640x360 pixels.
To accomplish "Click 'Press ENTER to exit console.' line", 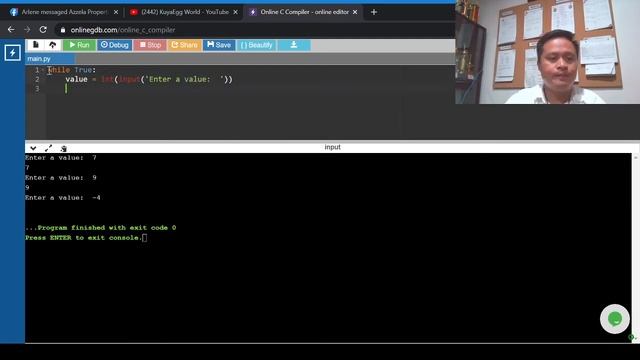I will click(83, 238).
